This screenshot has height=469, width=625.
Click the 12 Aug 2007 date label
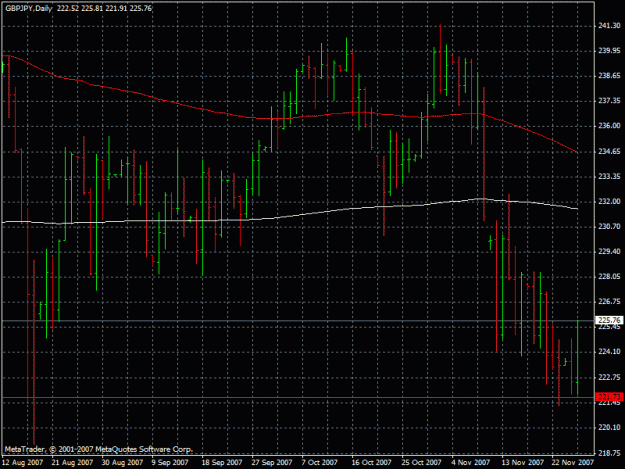click(22, 463)
